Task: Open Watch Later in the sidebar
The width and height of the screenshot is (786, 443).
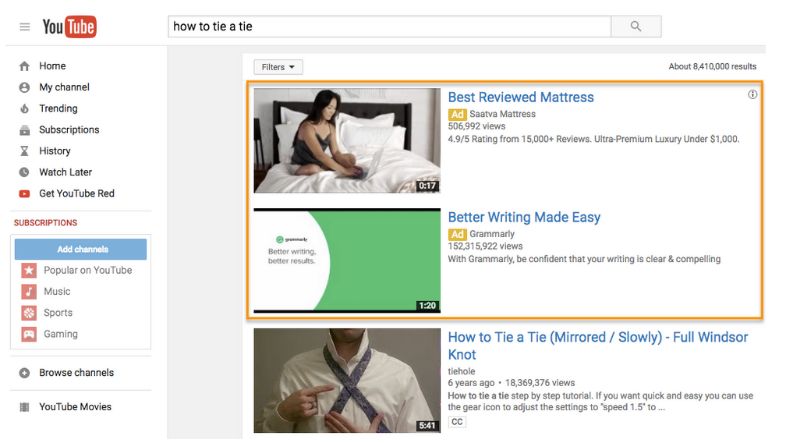Action: point(66,172)
